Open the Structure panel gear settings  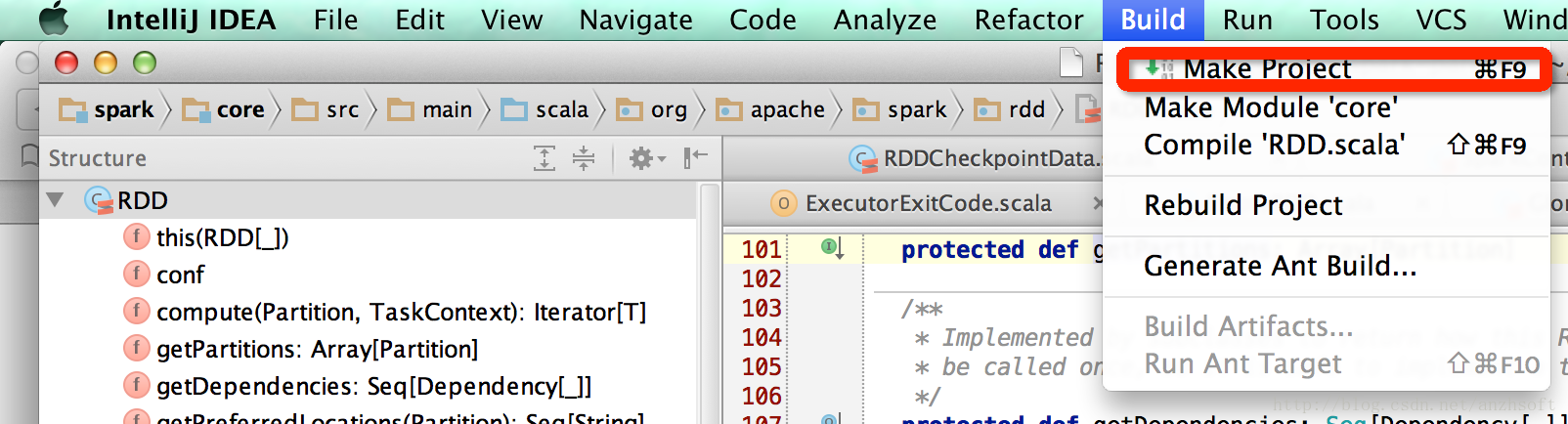(x=644, y=158)
